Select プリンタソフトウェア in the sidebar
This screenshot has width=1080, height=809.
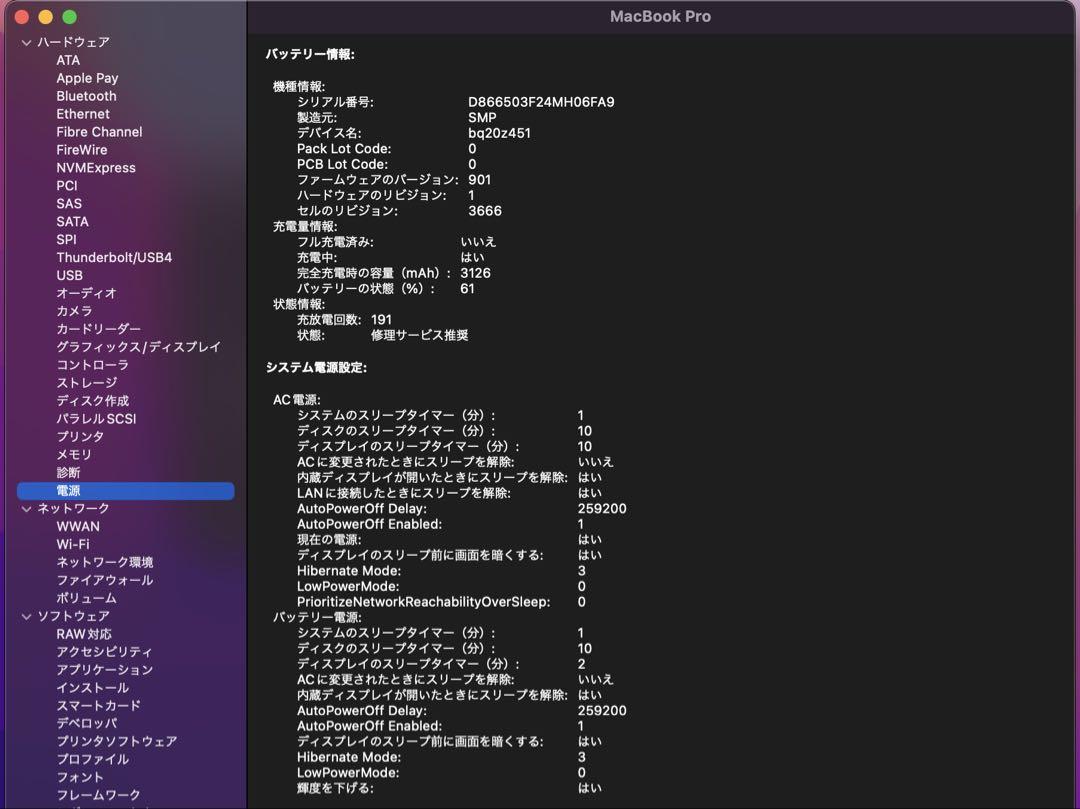pyautogui.click(x=116, y=742)
